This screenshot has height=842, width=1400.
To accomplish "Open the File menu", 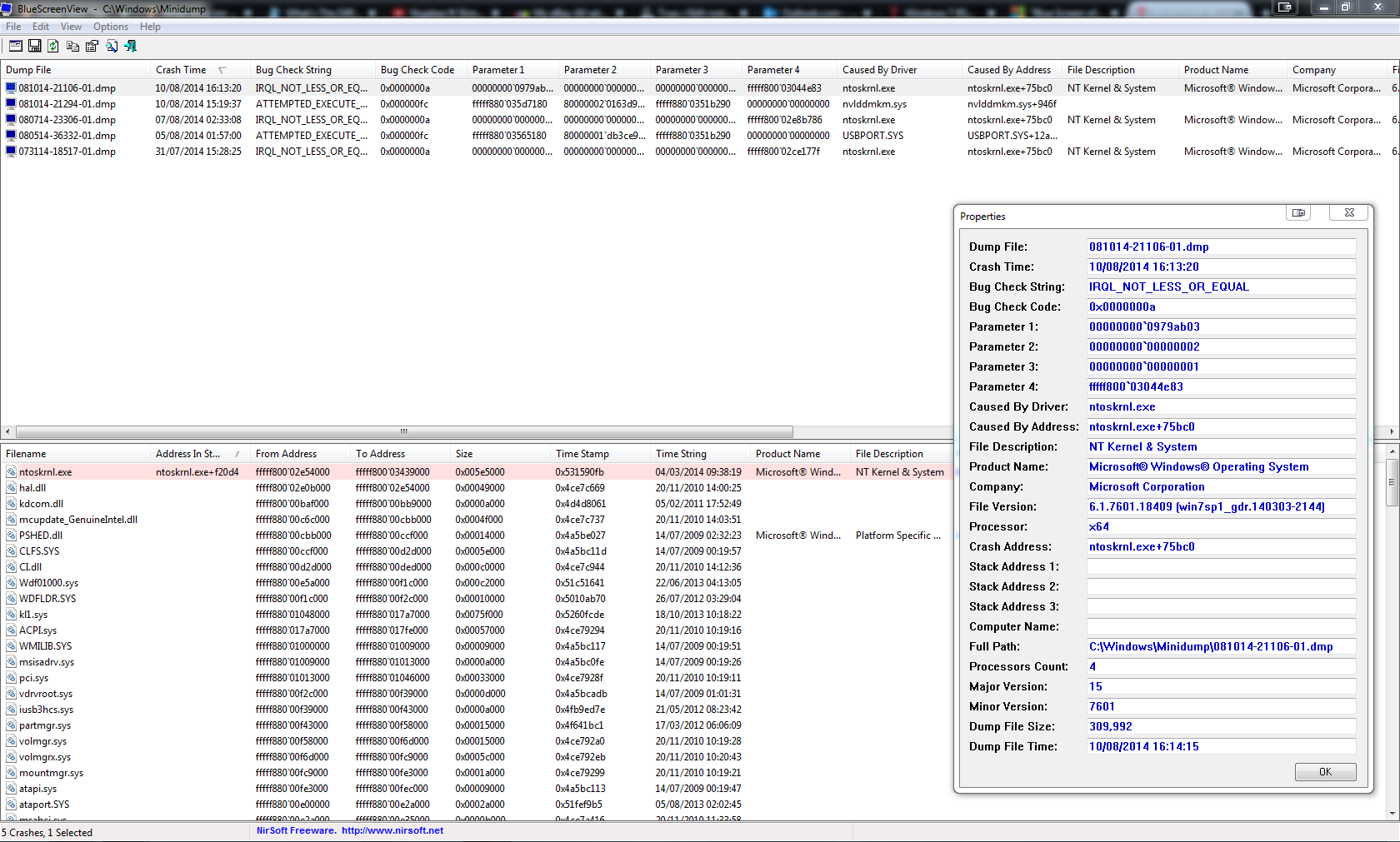I will click(13, 26).
